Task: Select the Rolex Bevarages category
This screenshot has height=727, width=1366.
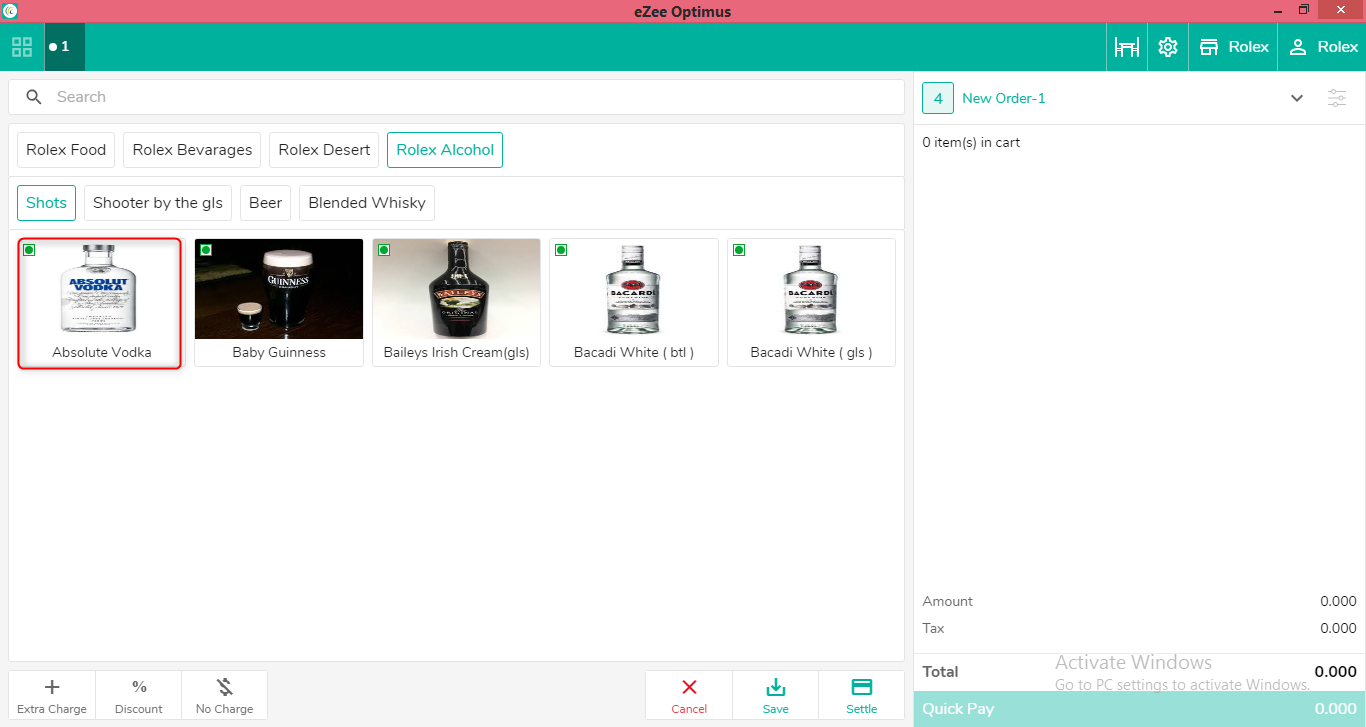Action: [x=192, y=150]
